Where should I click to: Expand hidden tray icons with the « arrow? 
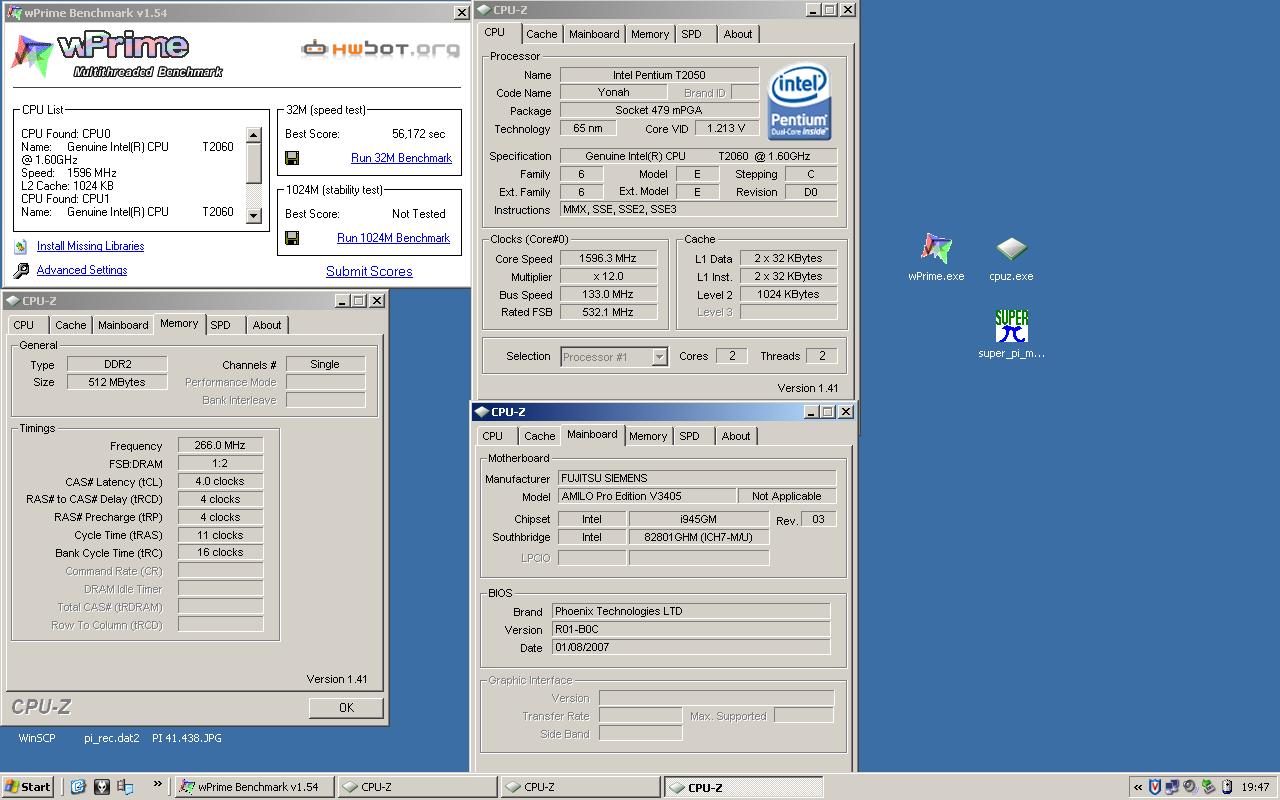point(1138,788)
